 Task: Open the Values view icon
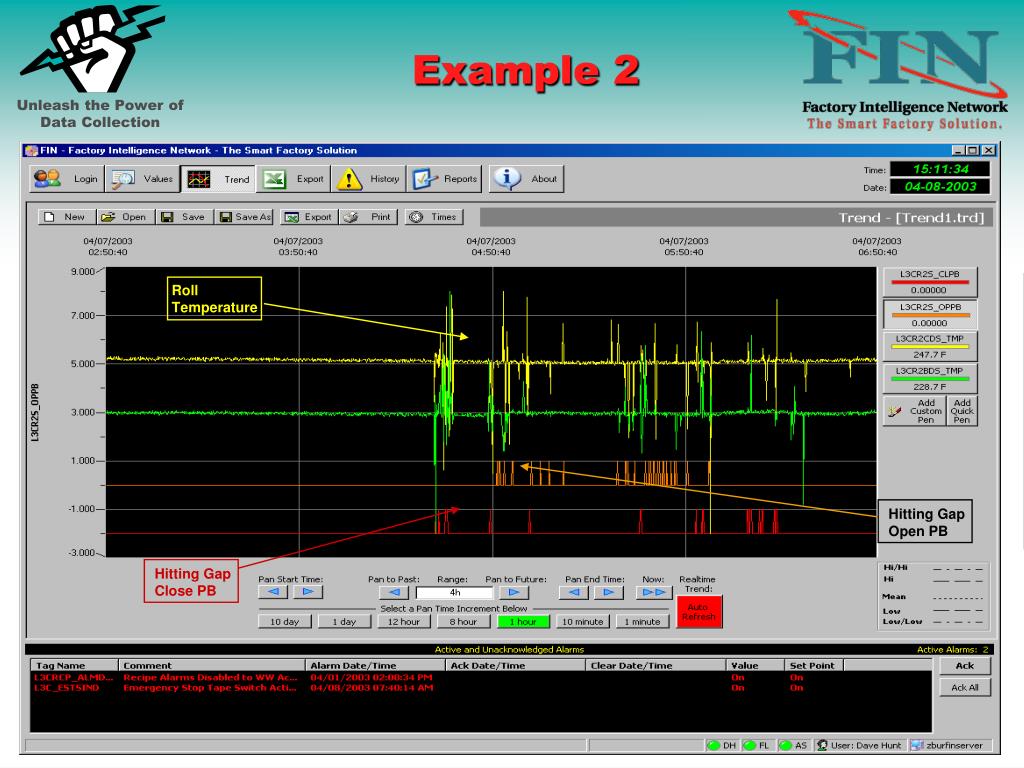coord(142,178)
